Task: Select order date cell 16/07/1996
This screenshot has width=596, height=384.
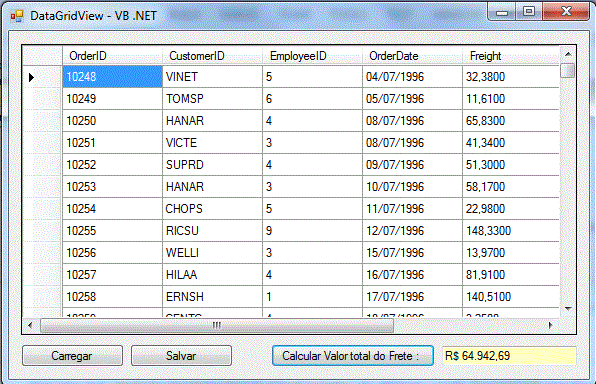Action: (x=412, y=275)
